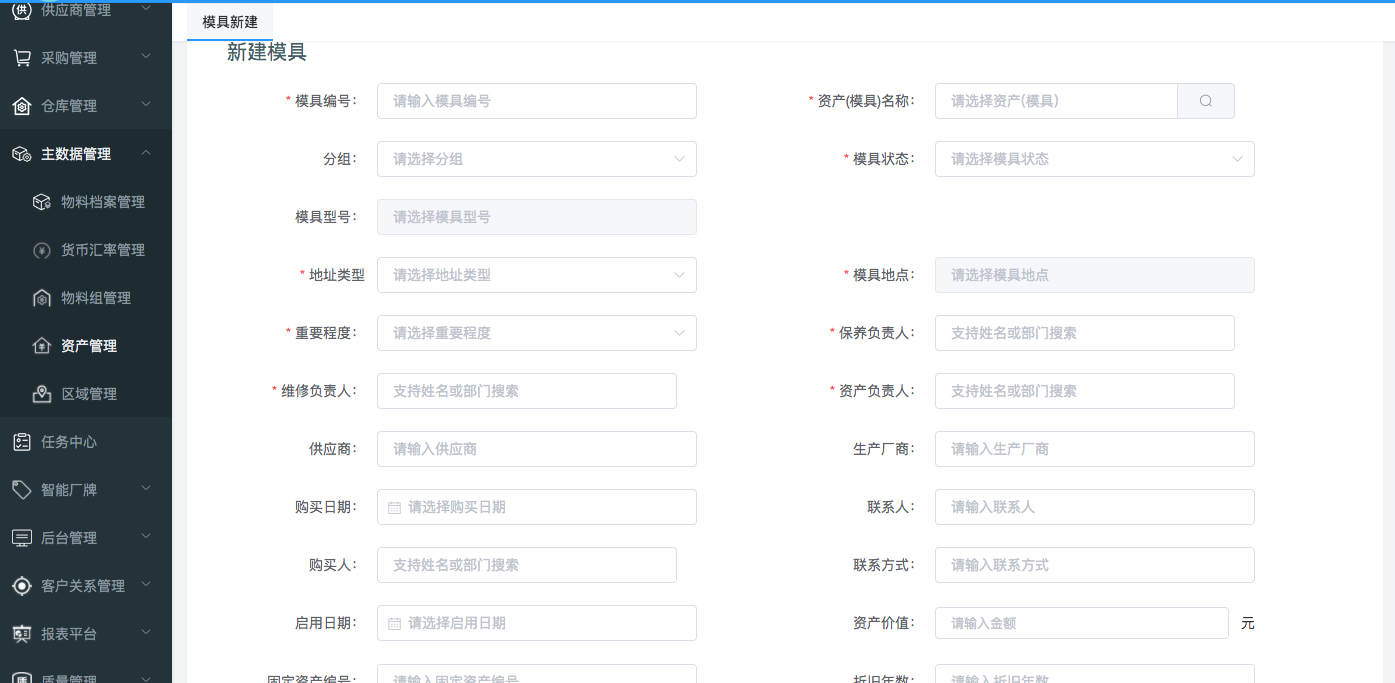Select the 重要程度 dropdown
Screen dimensions: 1395x683
point(536,333)
